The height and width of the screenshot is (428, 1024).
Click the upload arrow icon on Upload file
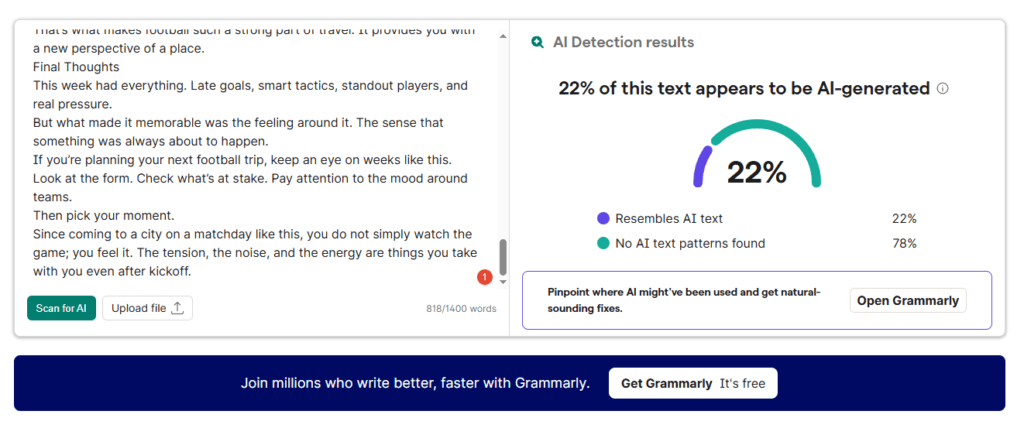click(178, 308)
